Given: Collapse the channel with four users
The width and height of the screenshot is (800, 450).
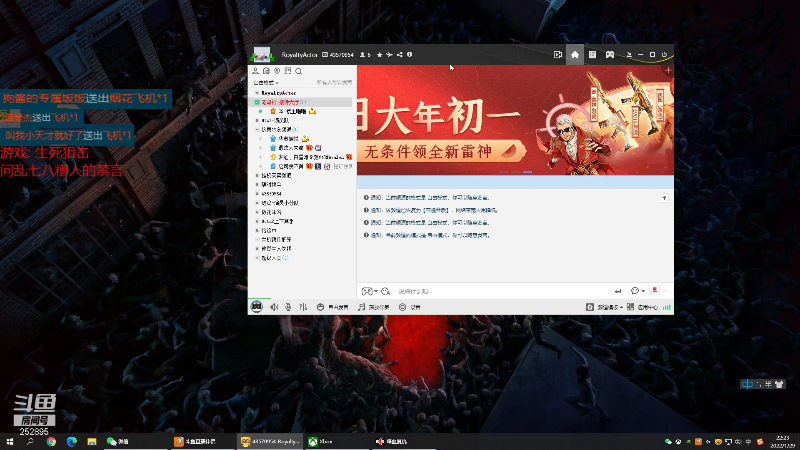Looking at the screenshot, I should tap(257, 130).
